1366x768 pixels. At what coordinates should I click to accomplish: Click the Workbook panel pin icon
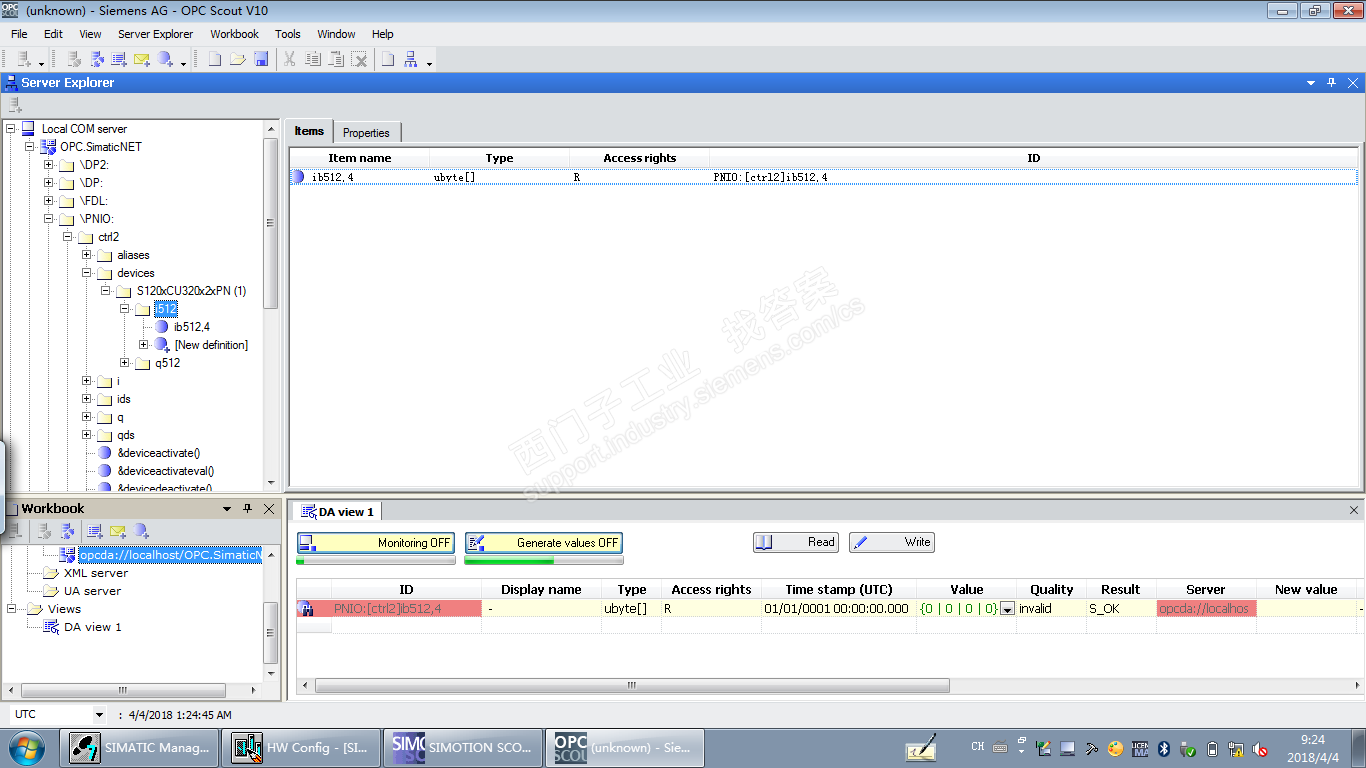pos(248,508)
